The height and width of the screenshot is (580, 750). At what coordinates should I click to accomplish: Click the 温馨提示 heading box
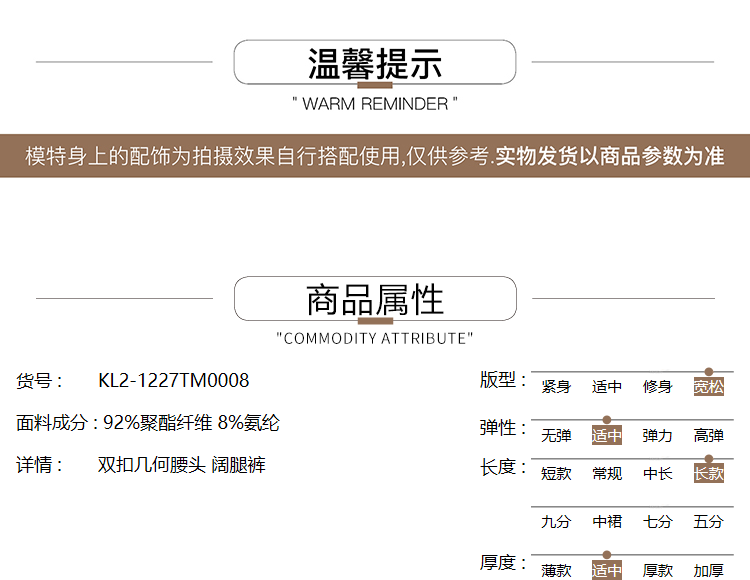(x=375, y=62)
